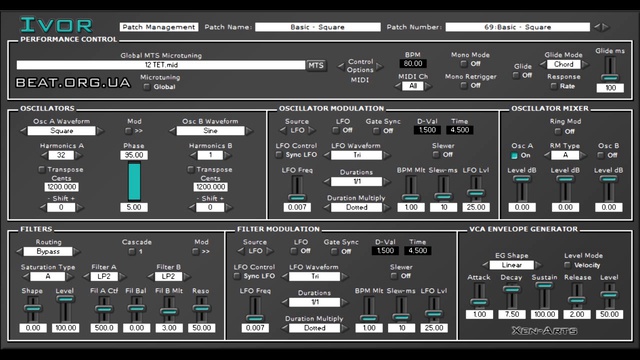Click the oscillator Phase teal slider

pos(134,181)
